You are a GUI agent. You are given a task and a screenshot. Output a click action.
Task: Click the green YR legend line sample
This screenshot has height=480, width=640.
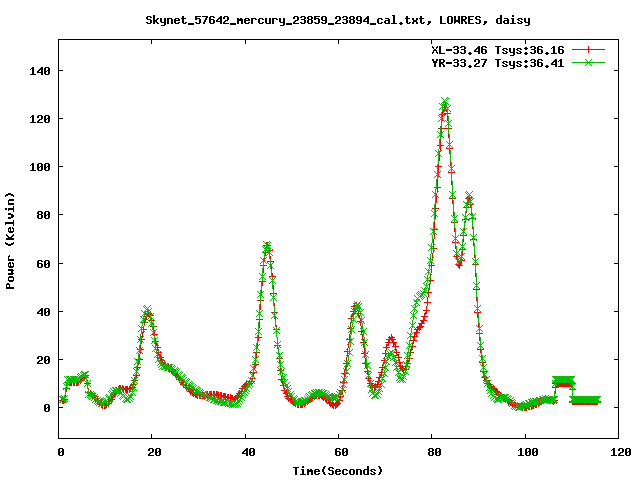588,62
